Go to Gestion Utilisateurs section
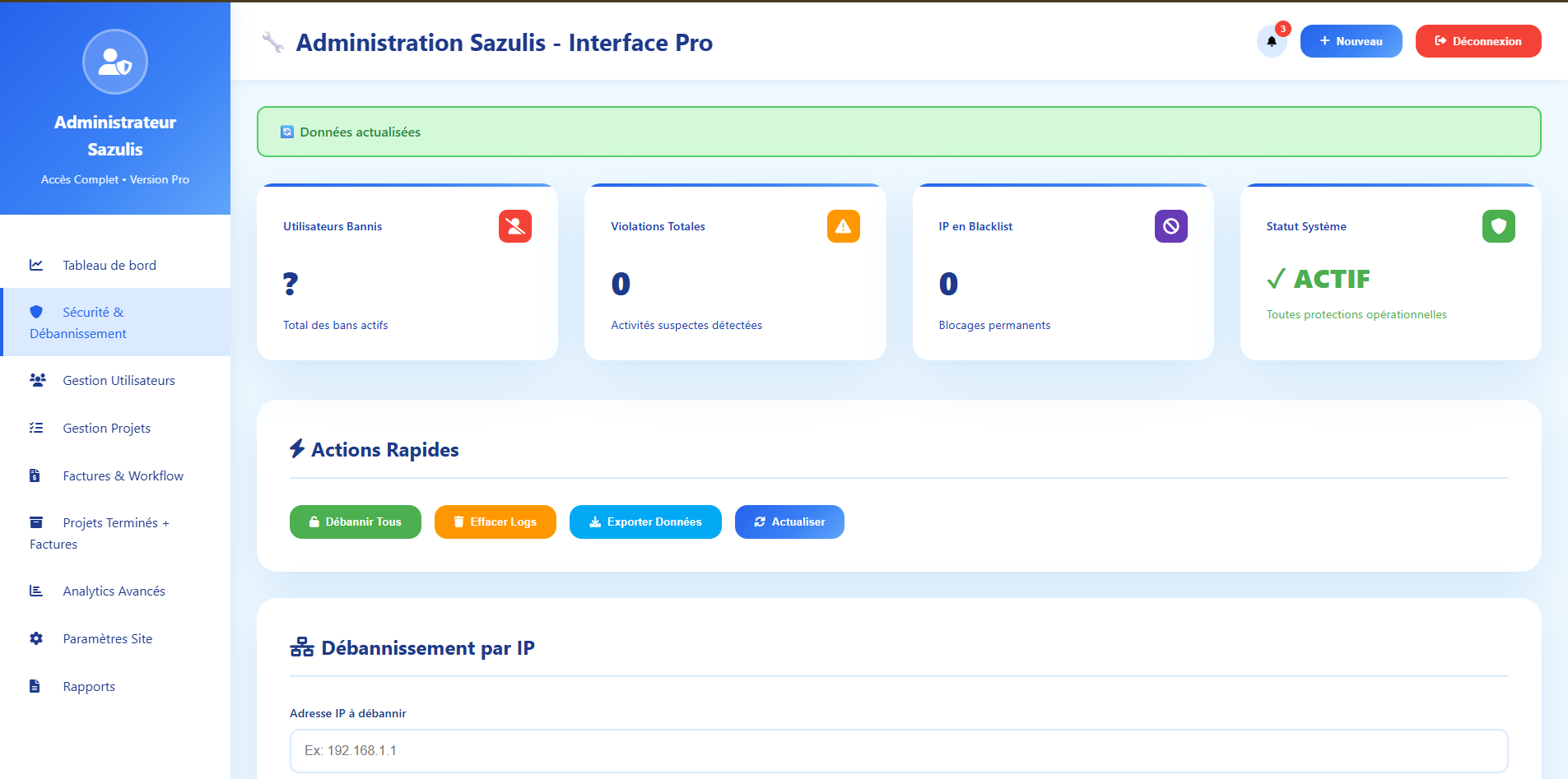The height and width of the screenshot is (779, 1568). click(119, 380)
